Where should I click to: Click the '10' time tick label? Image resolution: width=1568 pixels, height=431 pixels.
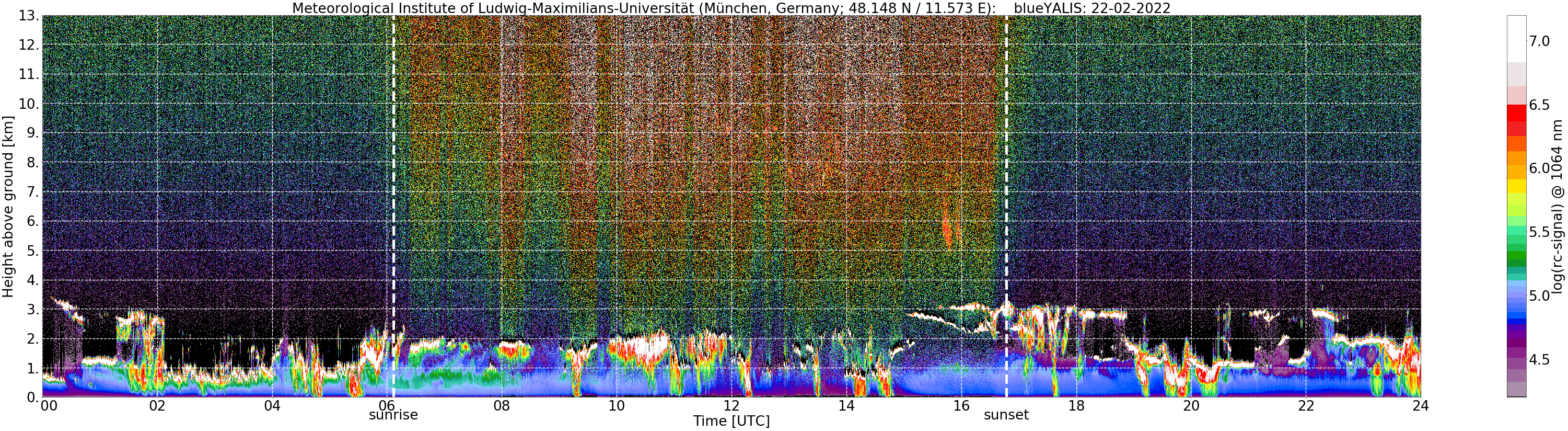point(617,405)
